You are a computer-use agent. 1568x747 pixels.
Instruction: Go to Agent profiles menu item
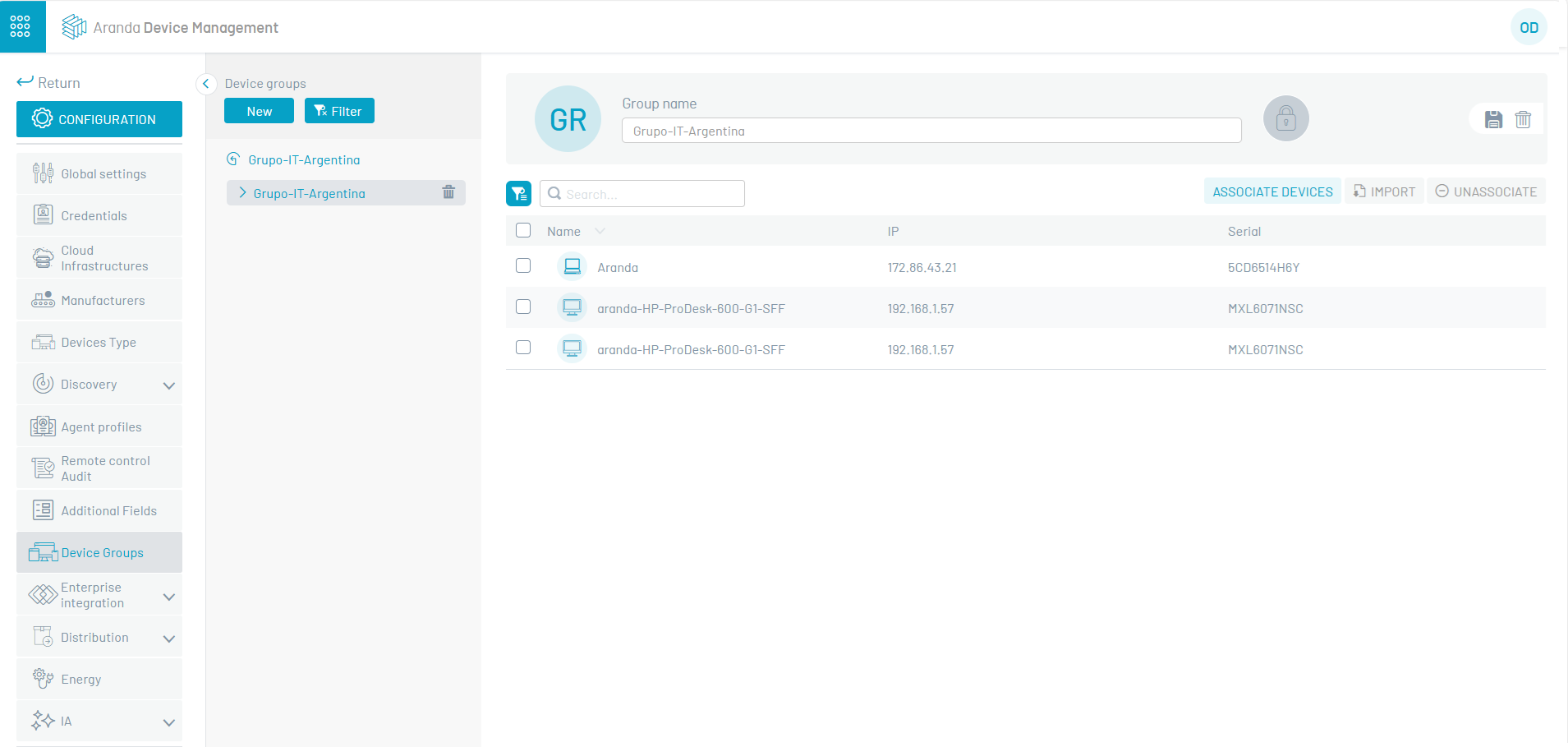point(101,427)
